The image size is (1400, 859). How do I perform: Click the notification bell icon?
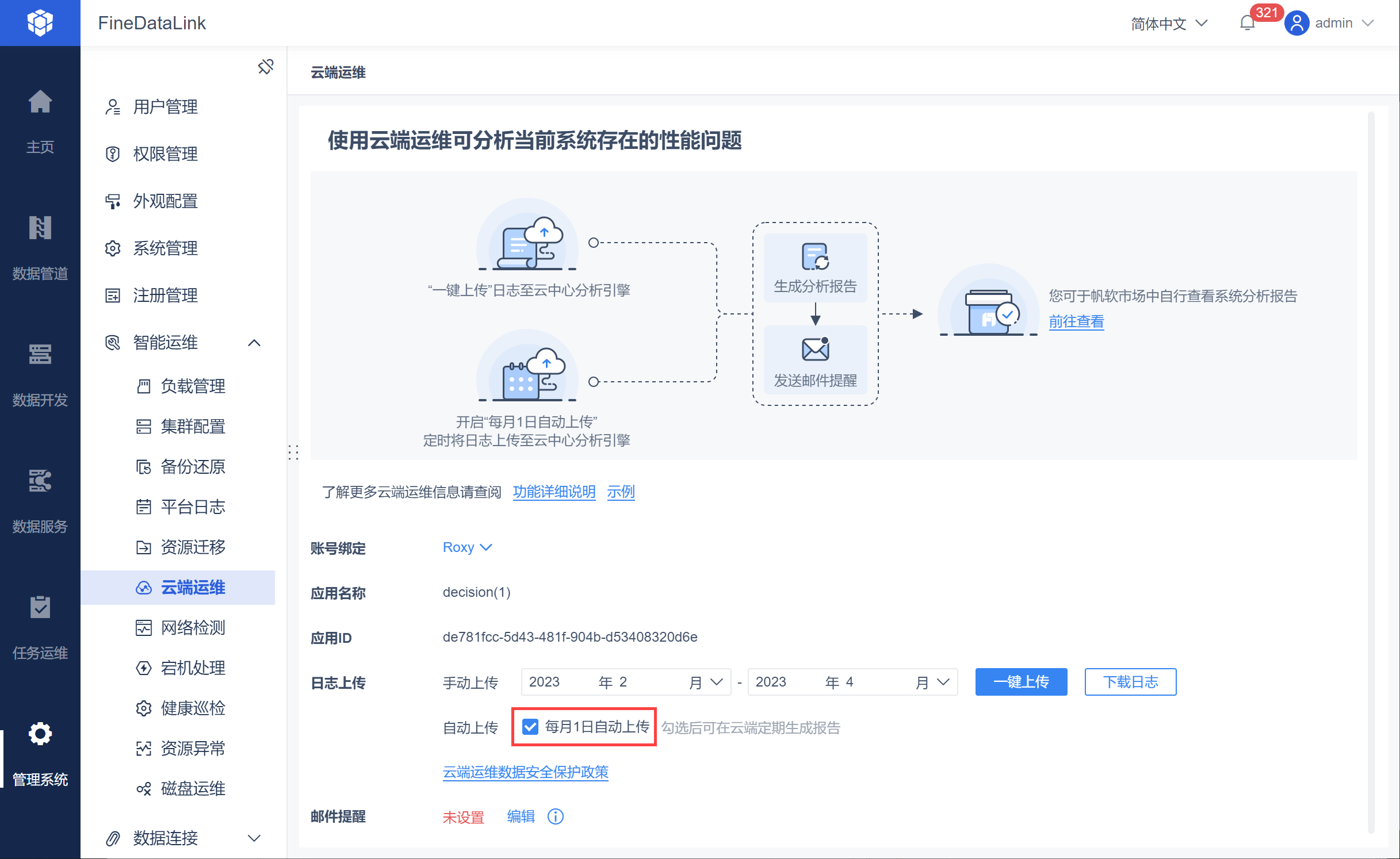click(x=1247, y=24)
